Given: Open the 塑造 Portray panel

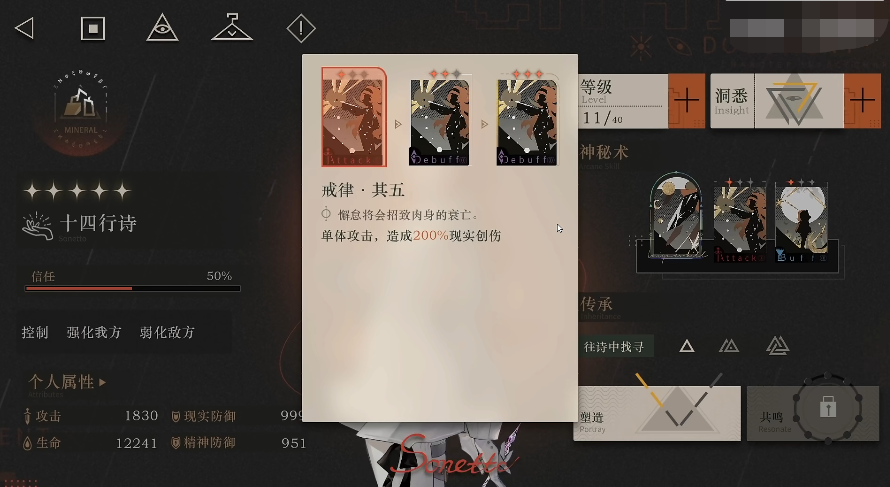Looking at the screenshot, I should coord(657,413).
